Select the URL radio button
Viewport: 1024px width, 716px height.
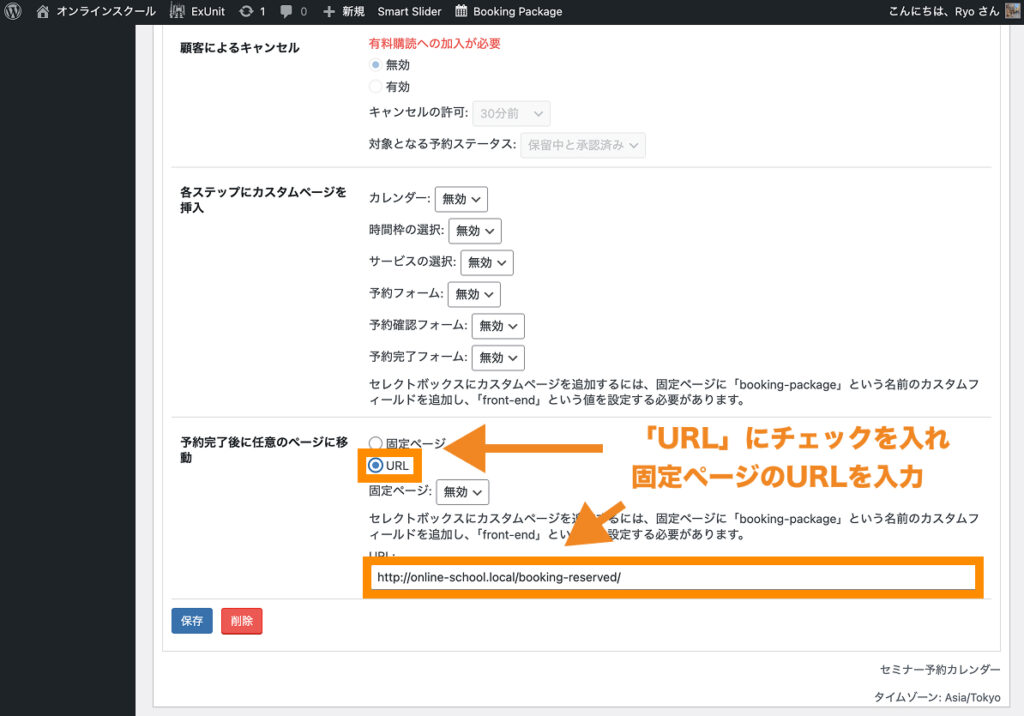pos(376,465)
